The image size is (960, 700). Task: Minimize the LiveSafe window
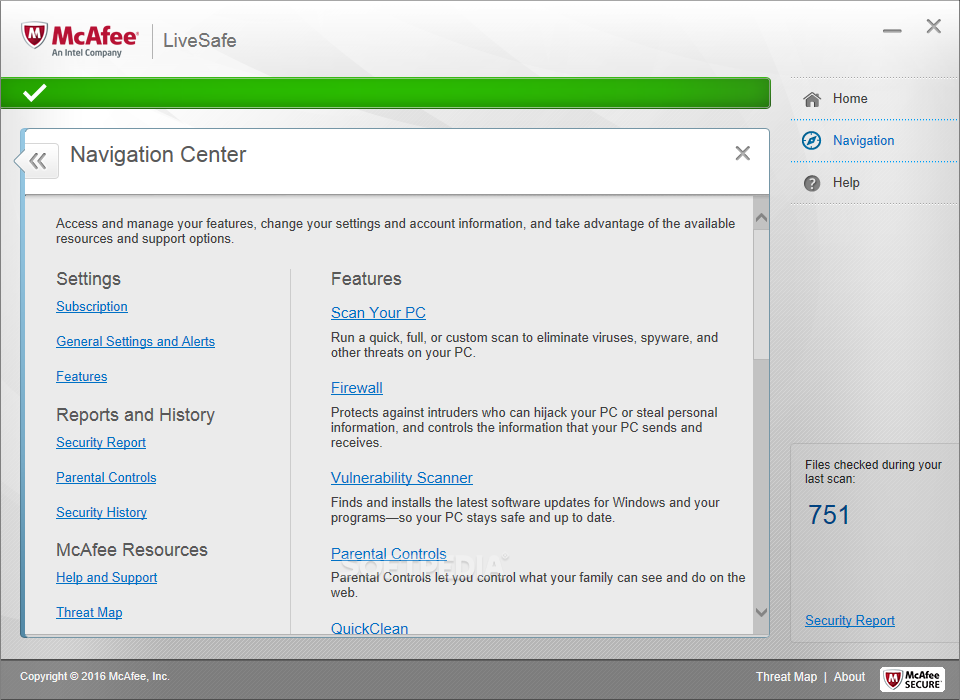(x=892, y=31)
